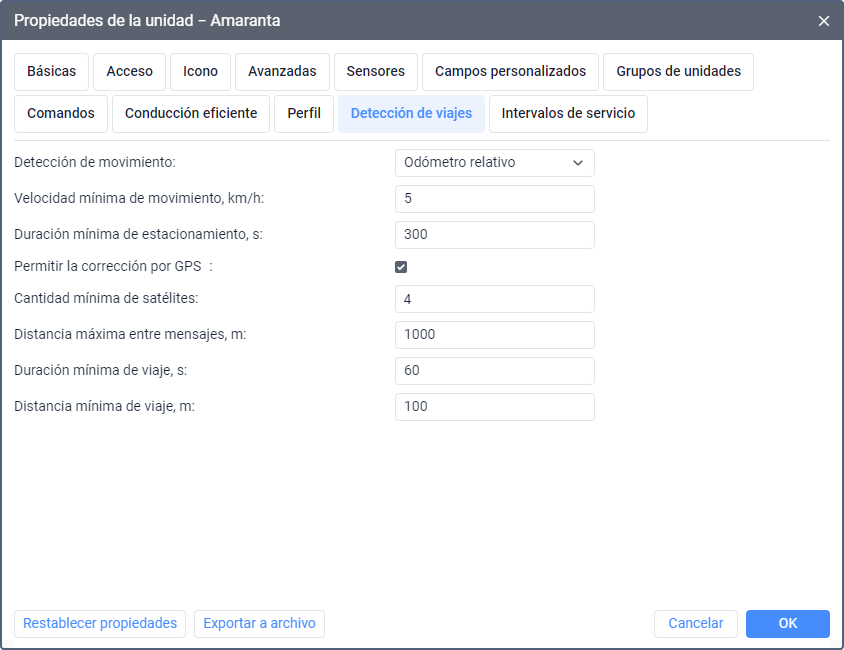Open the Icono tab
Viewport: 844px width, 650px height.
coord(200,72)
